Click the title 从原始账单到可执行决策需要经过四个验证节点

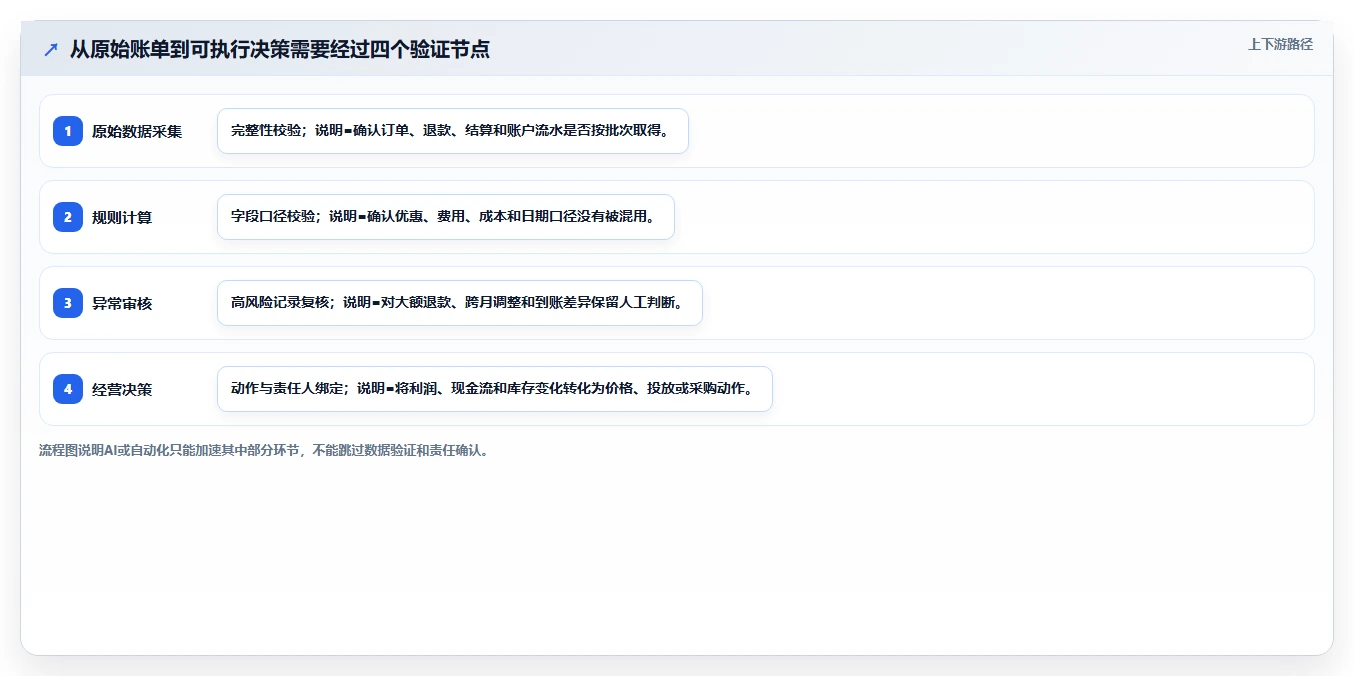(280, 49)
